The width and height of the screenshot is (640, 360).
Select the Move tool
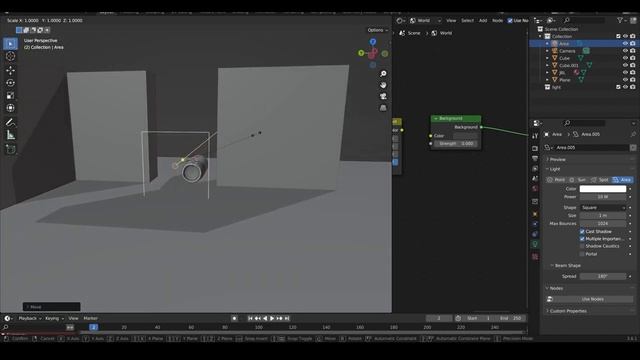tap(11, 70)
